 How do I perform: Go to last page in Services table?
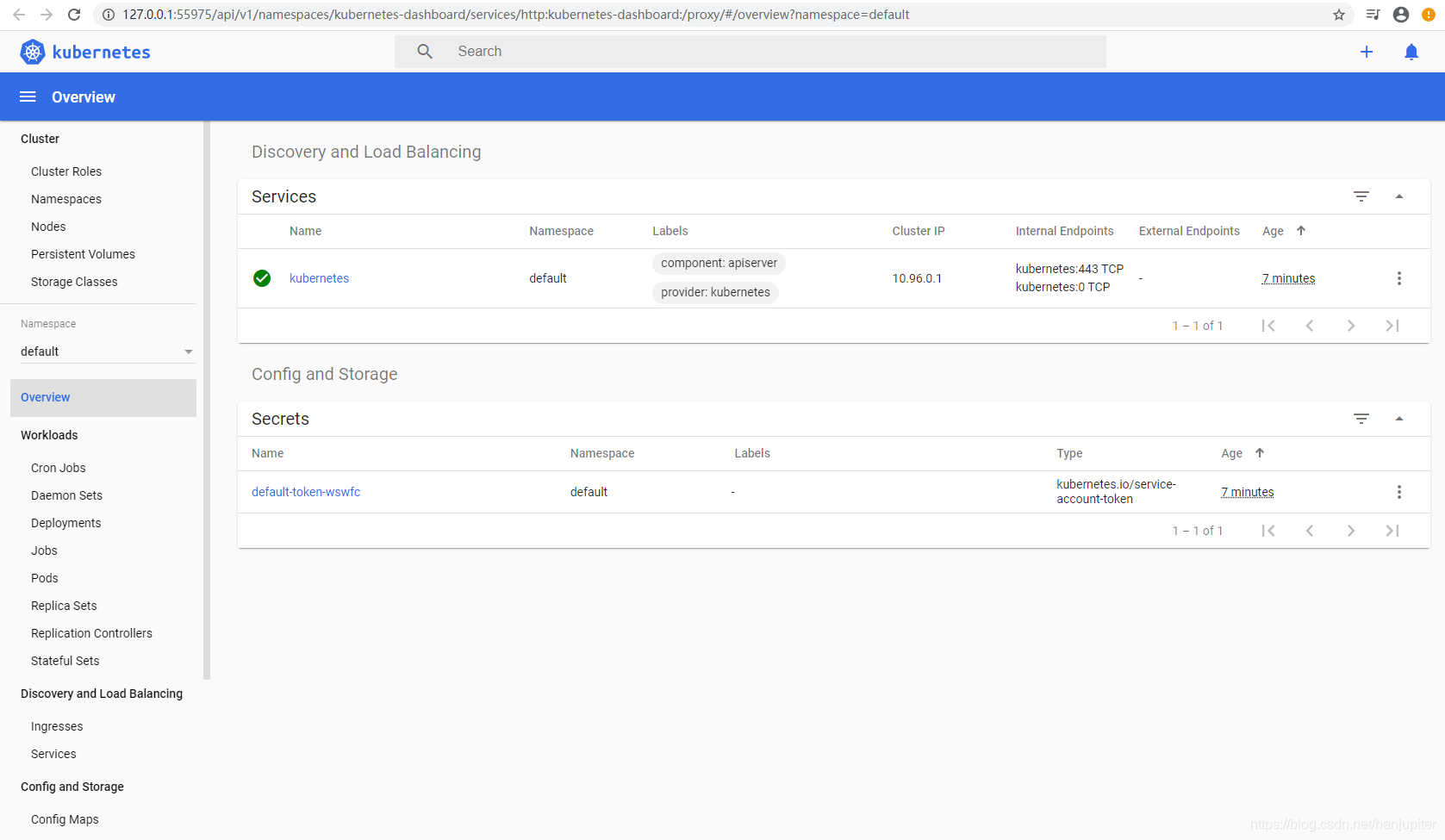click(x=1392, y=326)
